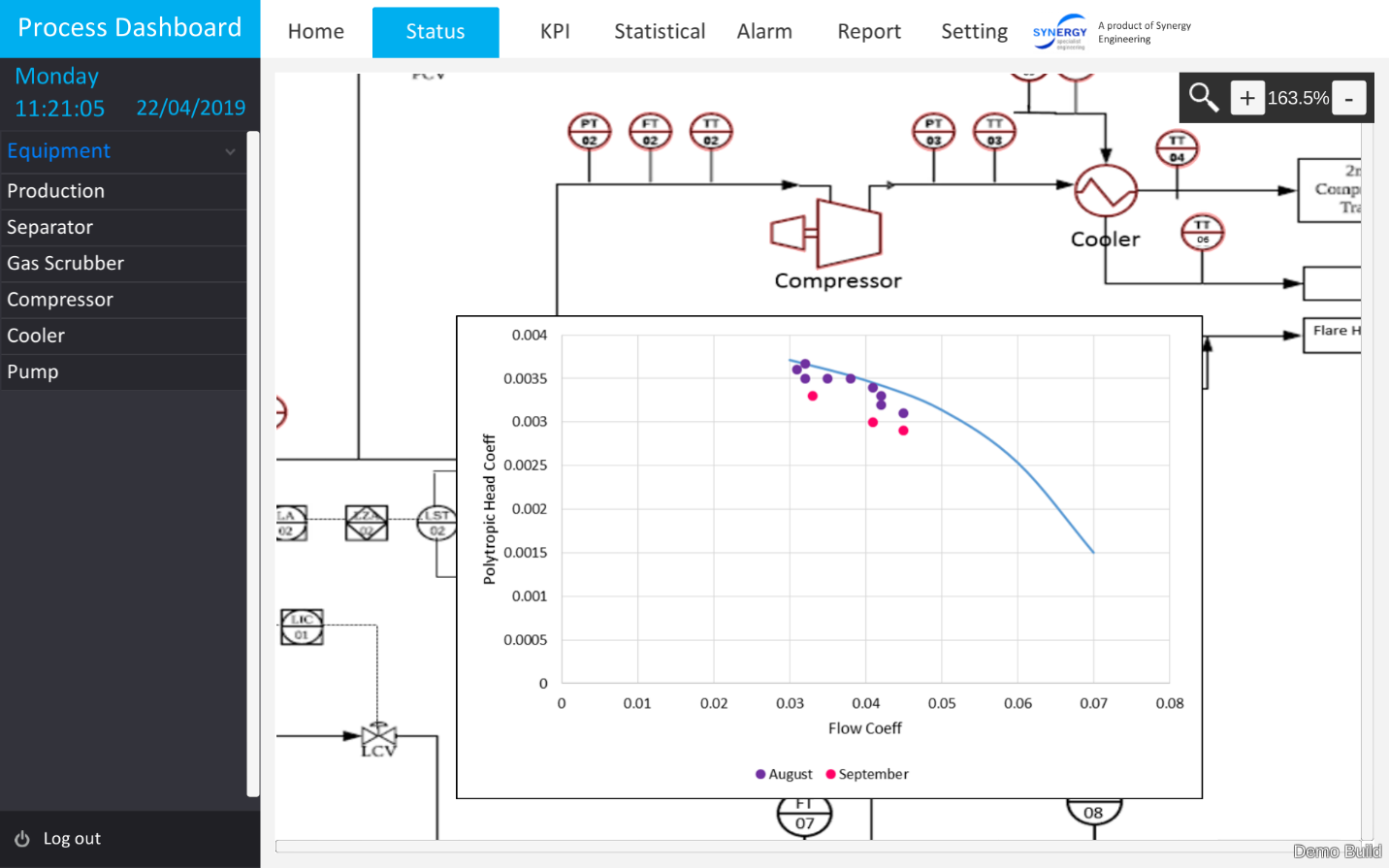Zoom in with the plus button

(1247, 98)
